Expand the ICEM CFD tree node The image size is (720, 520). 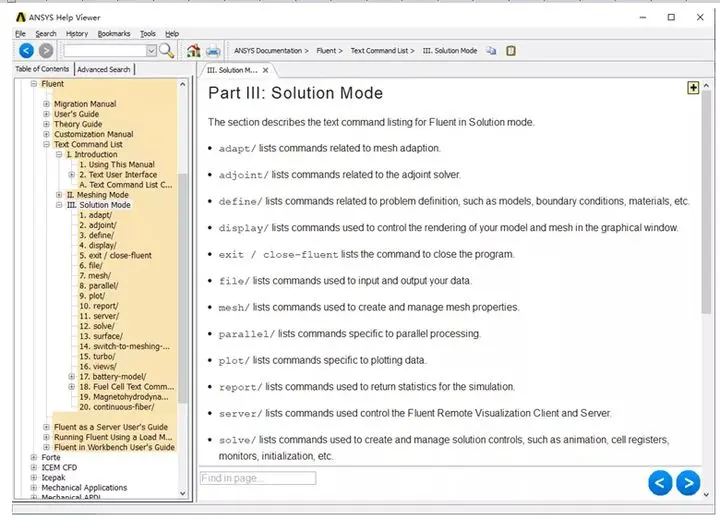point(34,468)
